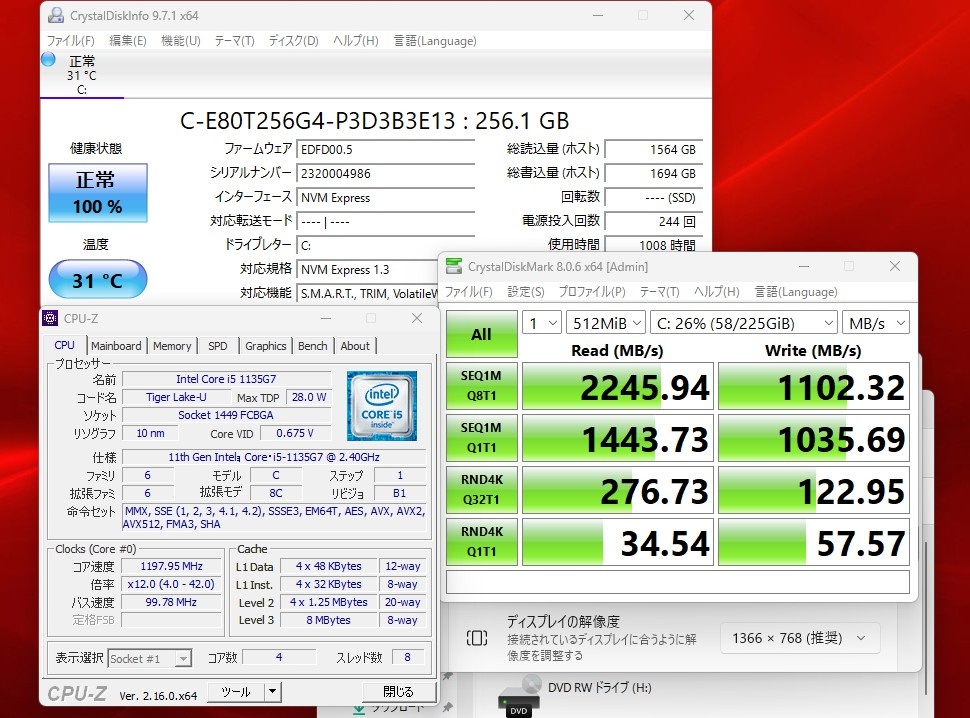Click the 閉じる button in CPU-Z
This screenshot has height=718, width=970.
(x=398, y=692)
